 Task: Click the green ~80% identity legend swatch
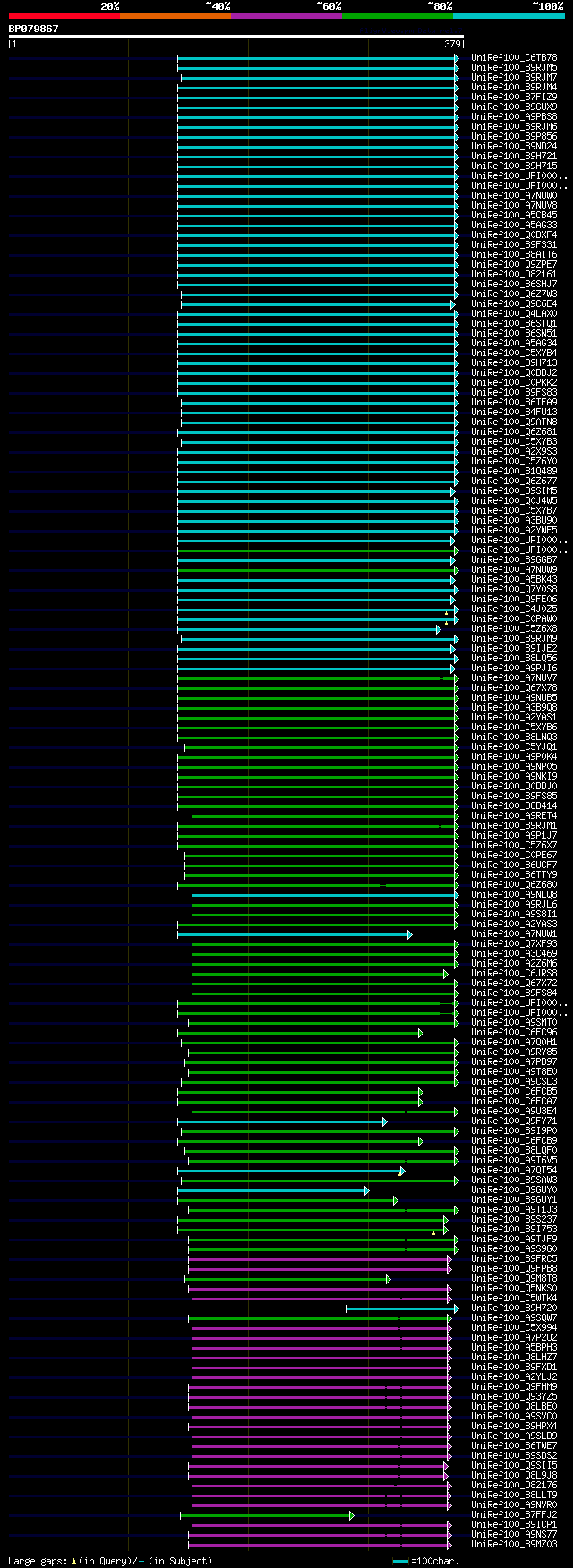click(x=398, y=16)
